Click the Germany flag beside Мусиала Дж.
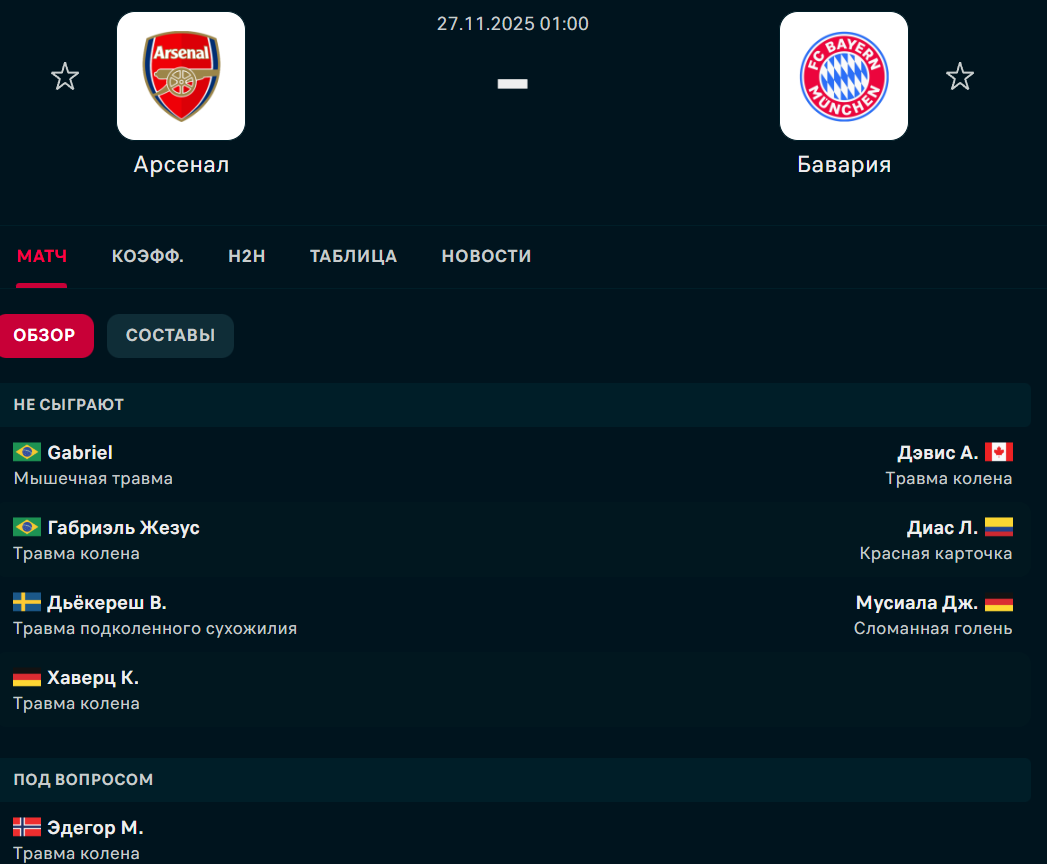 click(x=999, y=603)
